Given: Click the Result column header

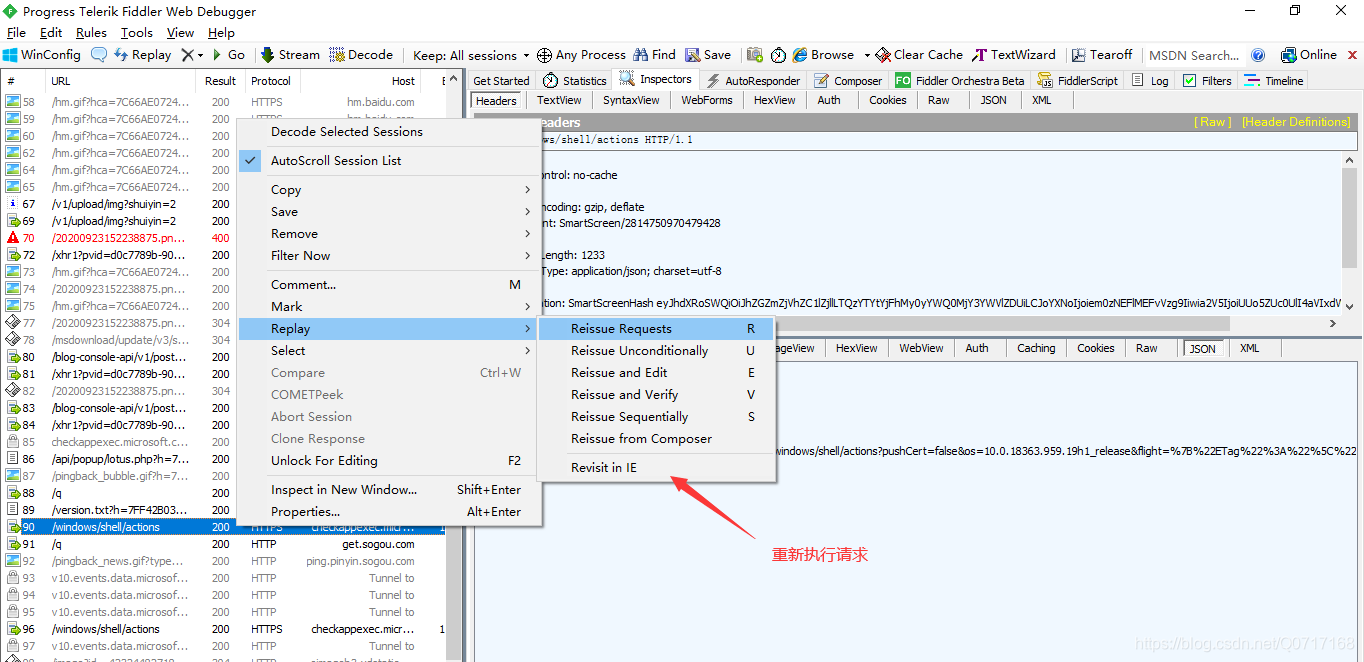Looking at the screenshot, I should pyautogui.click(x=221, y=81).
